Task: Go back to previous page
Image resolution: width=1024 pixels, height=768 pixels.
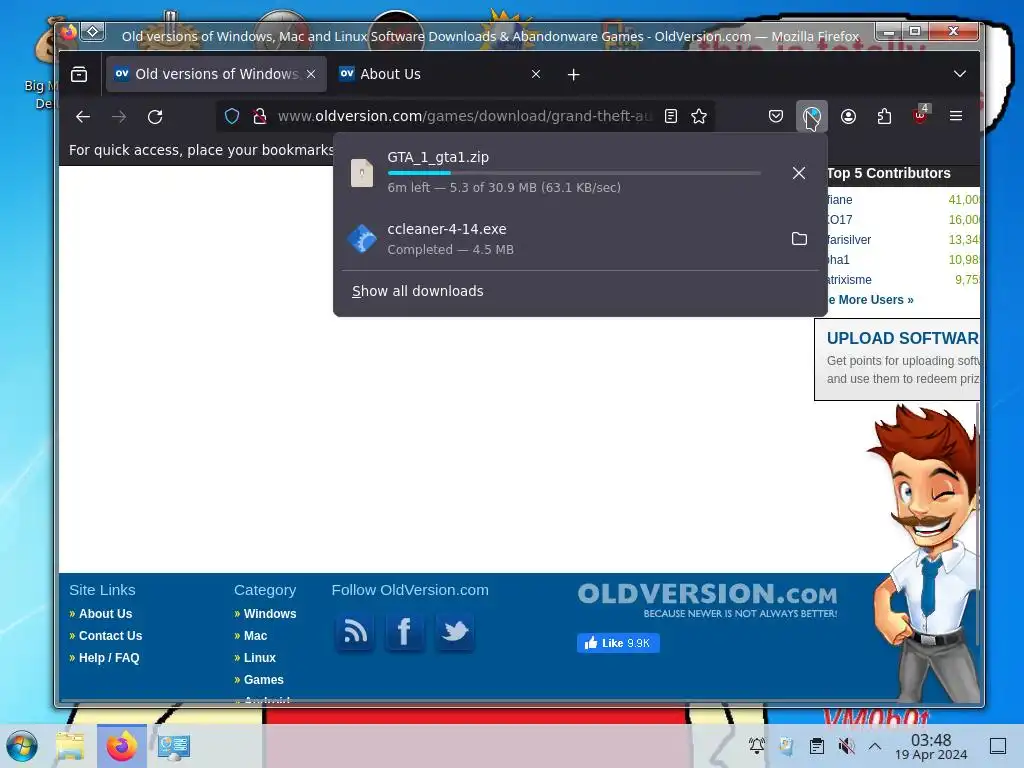Action: pyautogui.click(x=83, y=116)
